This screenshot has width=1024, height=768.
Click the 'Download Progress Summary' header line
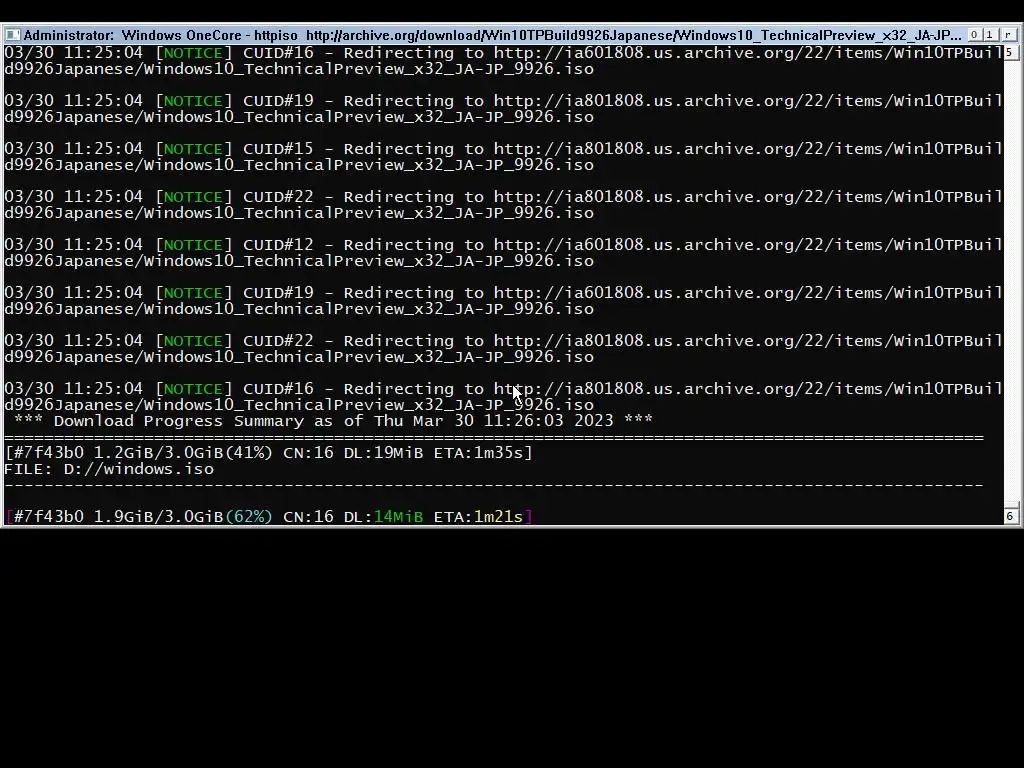click(x=333, y=421)
